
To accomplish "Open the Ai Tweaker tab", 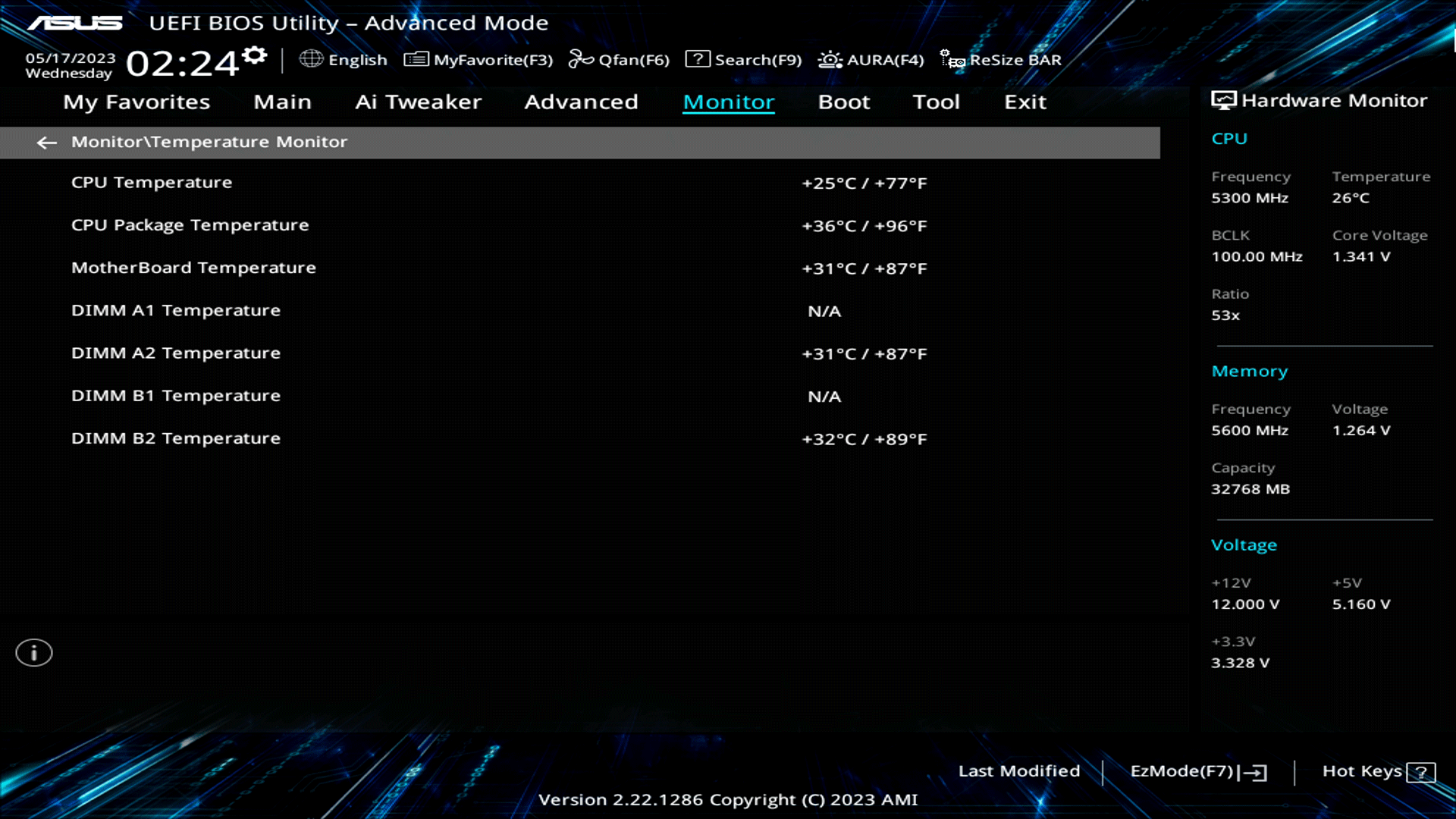I will (419, 102).
